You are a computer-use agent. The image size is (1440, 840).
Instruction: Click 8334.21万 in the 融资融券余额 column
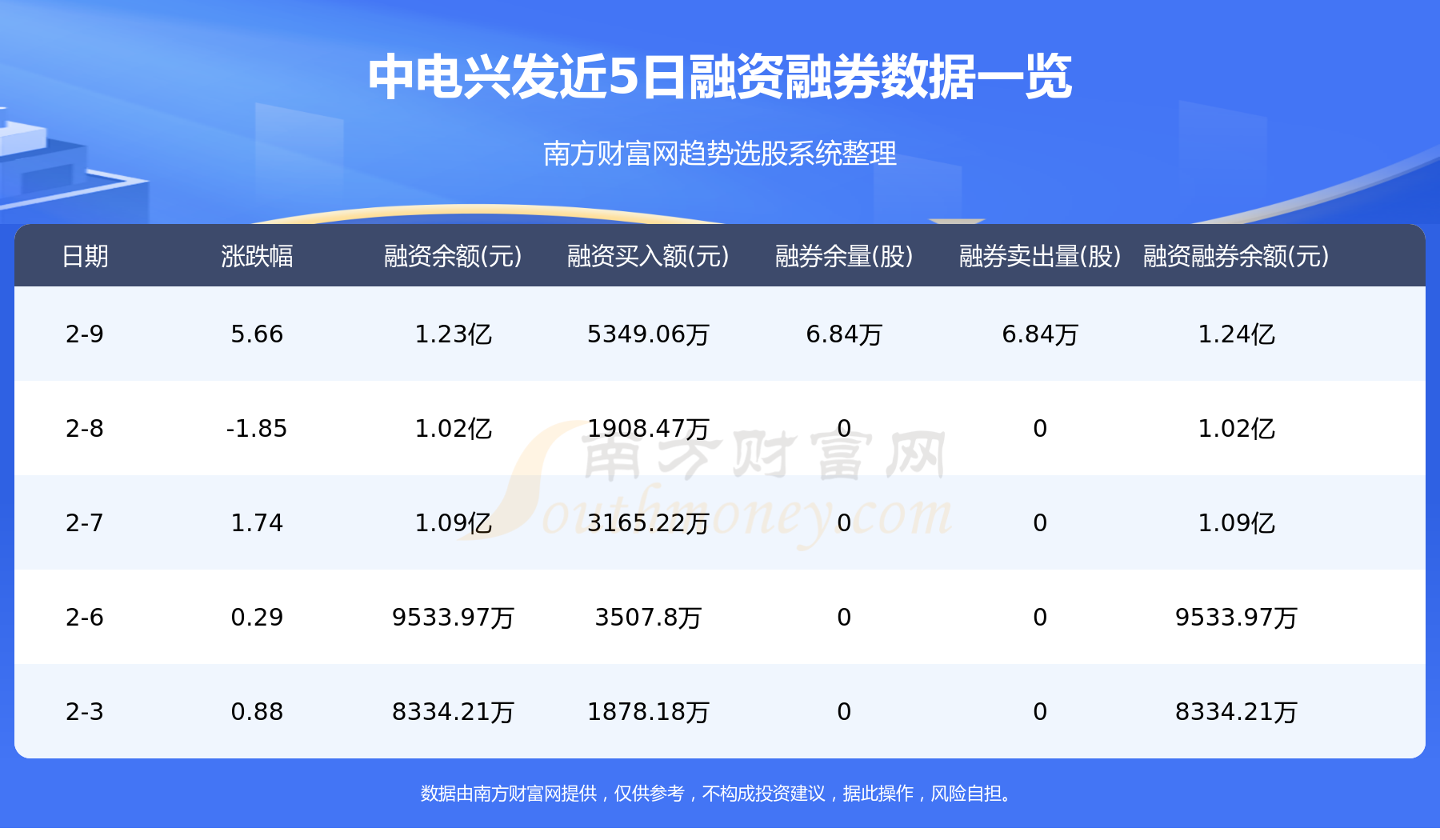coord(1236,711)
